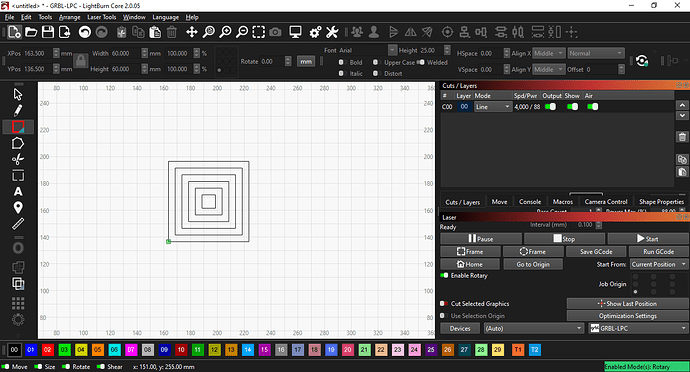Viewport: 690px width, 372px height.
Task: Open the Align X Middle dropdown
Action: click(x=548, y=53)
